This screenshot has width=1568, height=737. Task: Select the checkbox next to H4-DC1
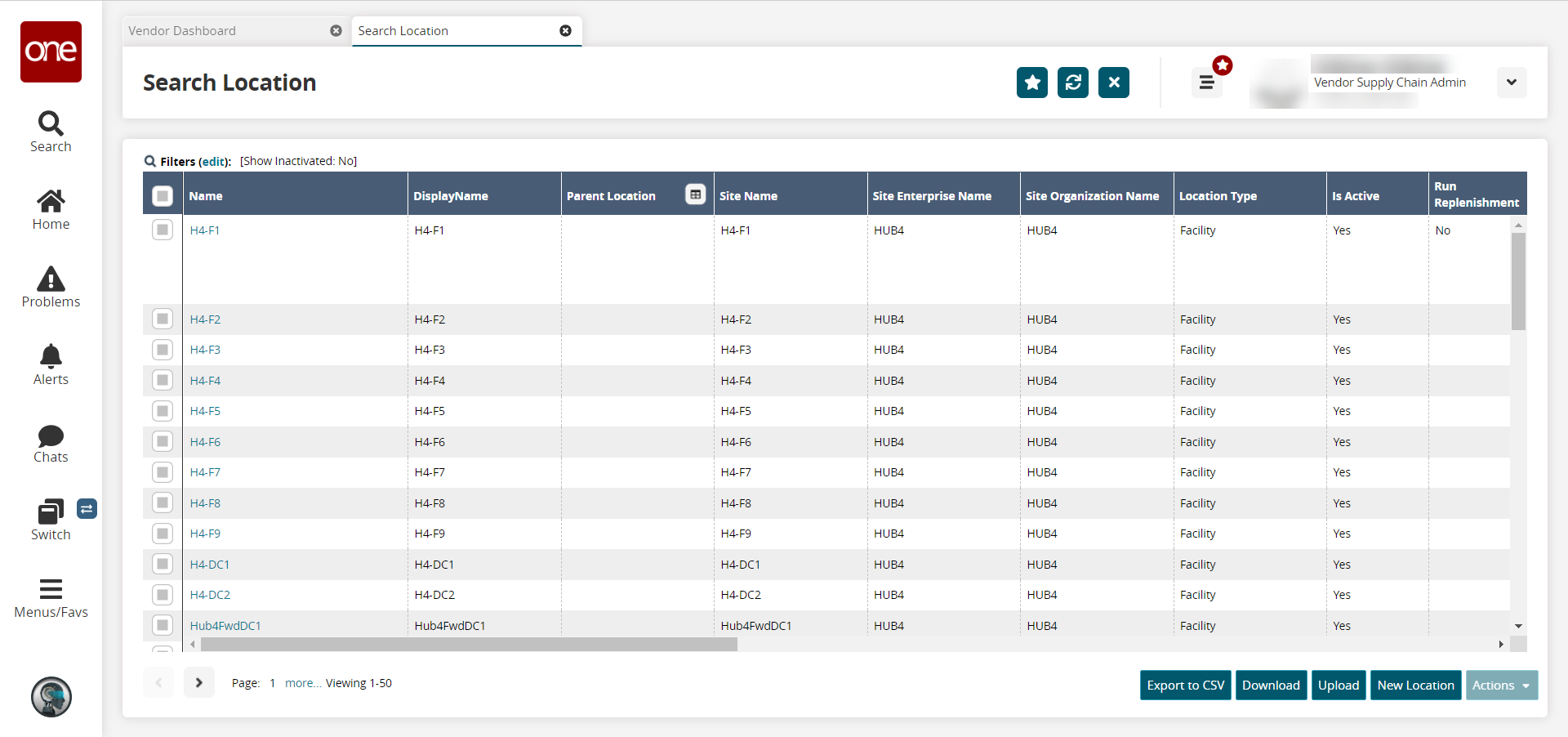[163, 565]
